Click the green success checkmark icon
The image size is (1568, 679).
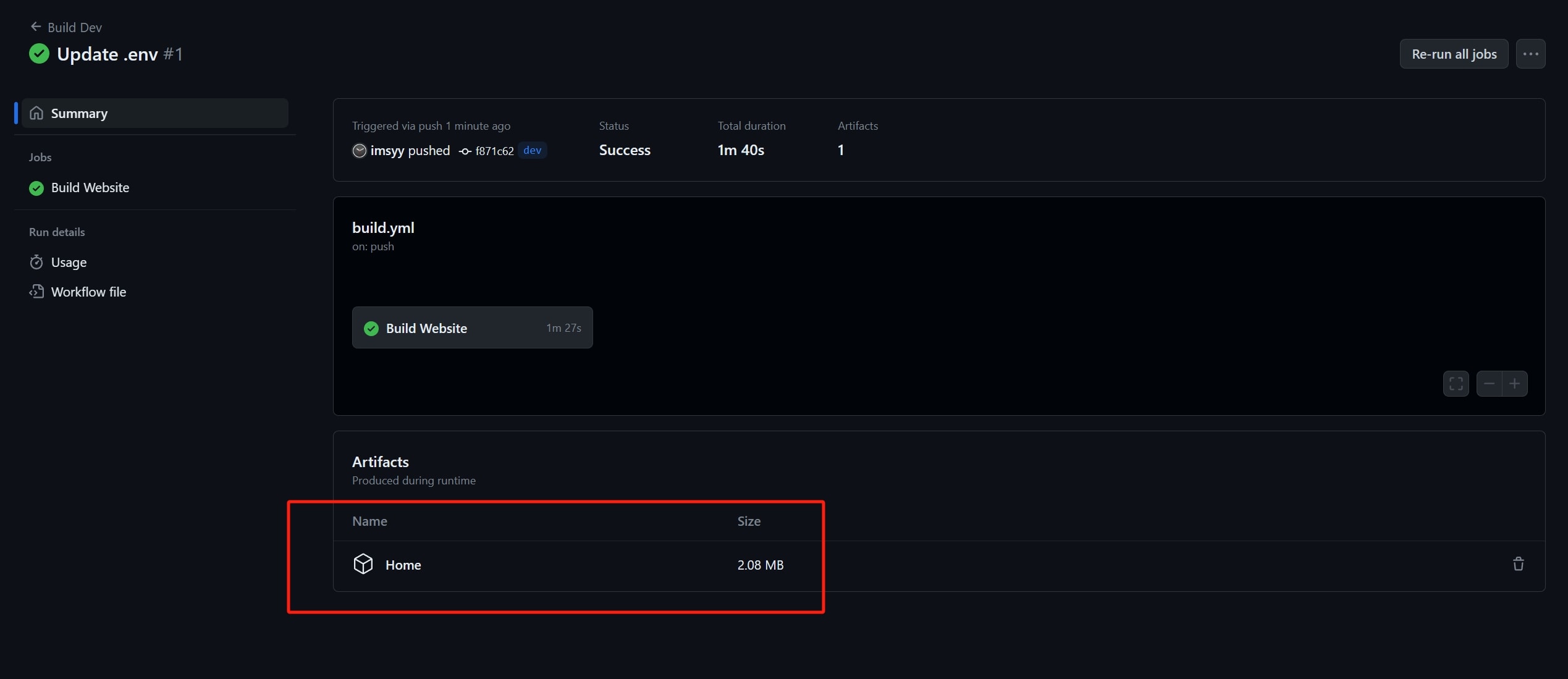point(38,53)
